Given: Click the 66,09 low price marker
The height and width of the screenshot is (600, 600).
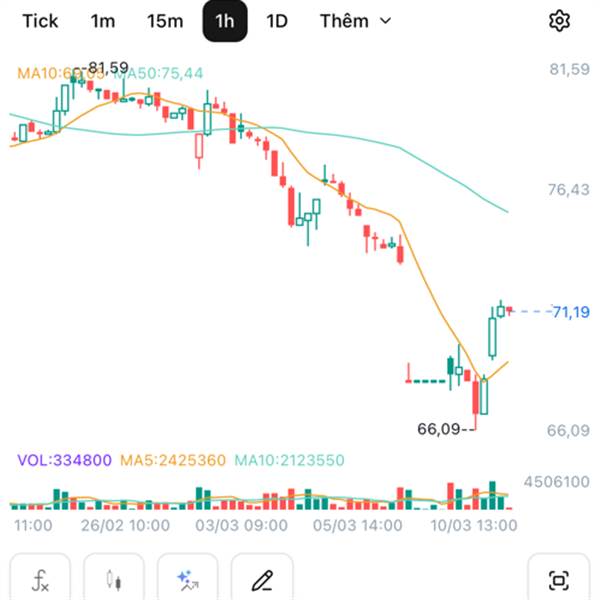Looking at the screenshot, I should coord(441,429).
